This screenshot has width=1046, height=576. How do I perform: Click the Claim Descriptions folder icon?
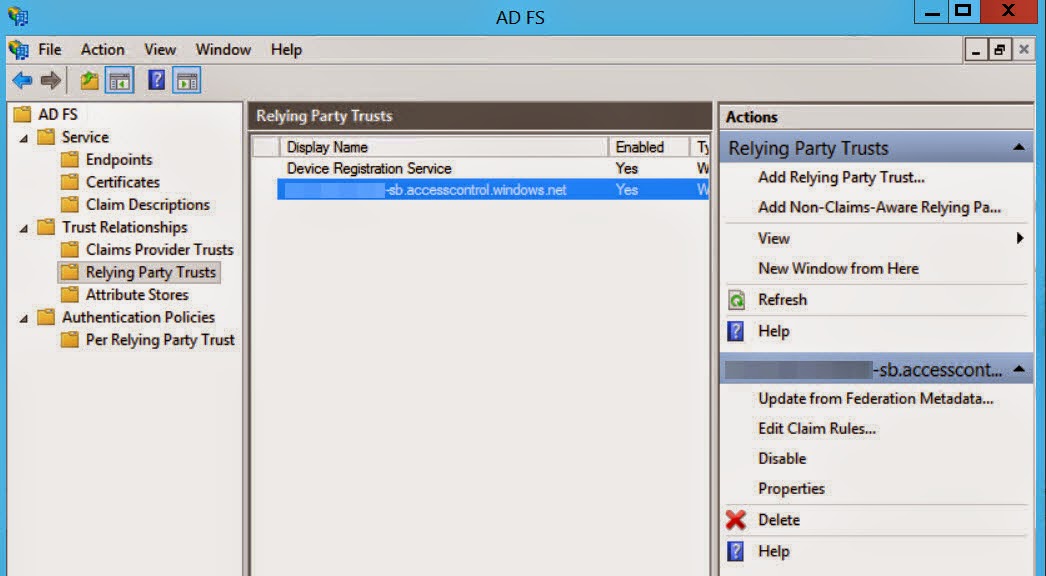(69, 204)
